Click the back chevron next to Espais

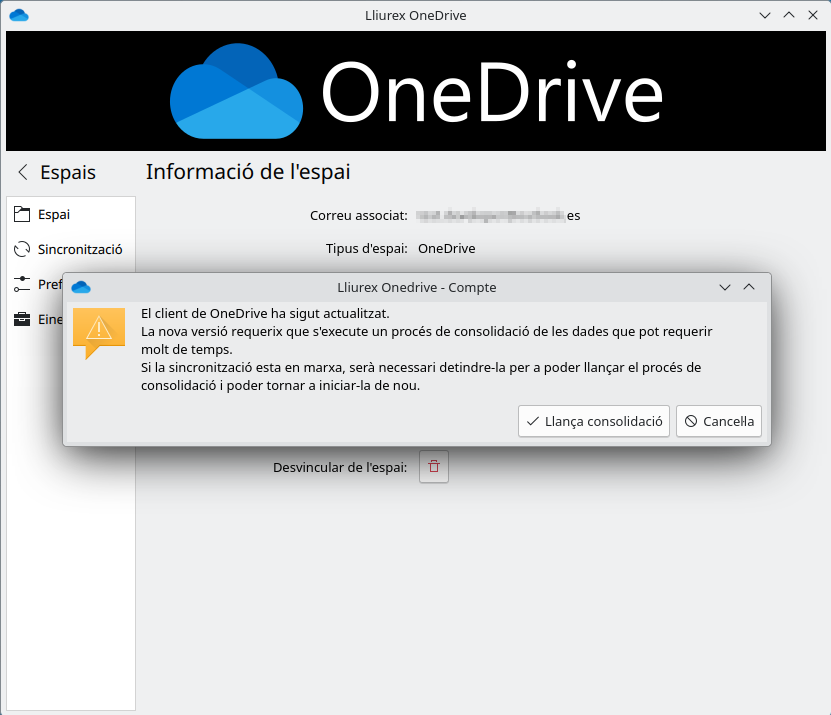pos(21,172)
